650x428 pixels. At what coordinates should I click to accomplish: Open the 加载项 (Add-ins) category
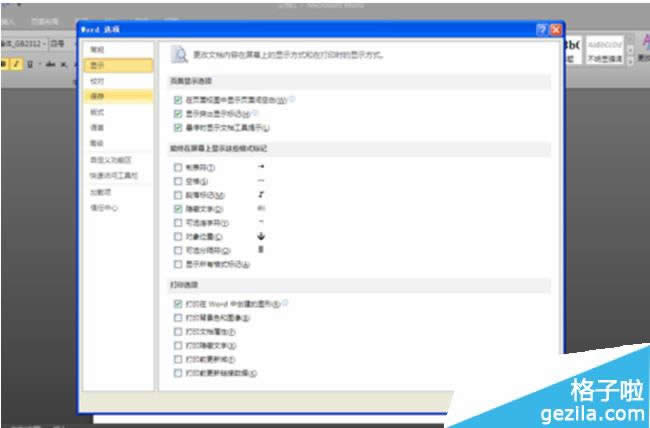tap(118, 192)
